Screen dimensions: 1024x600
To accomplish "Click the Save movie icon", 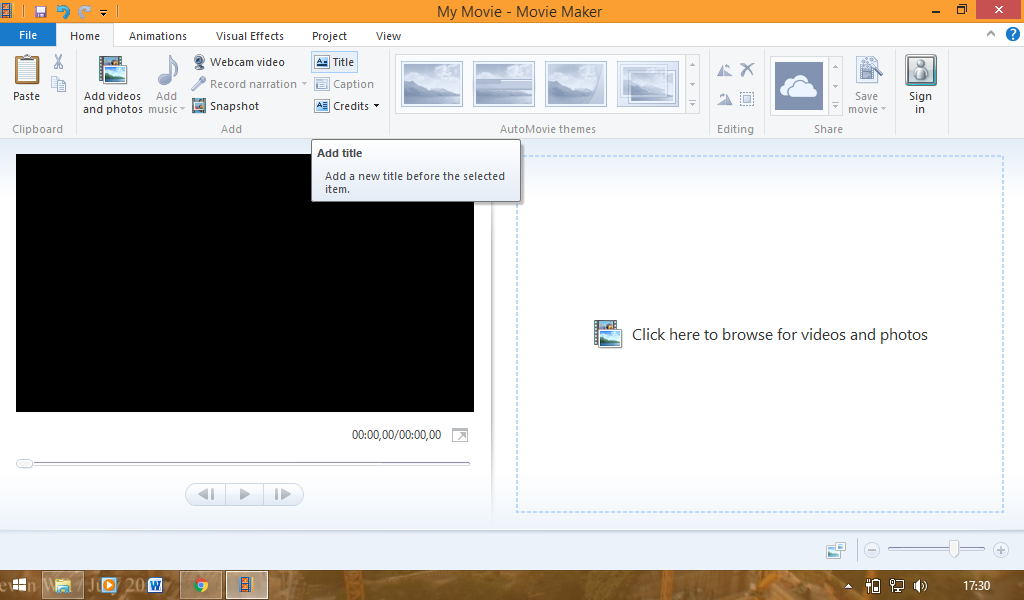I will 868,70.
